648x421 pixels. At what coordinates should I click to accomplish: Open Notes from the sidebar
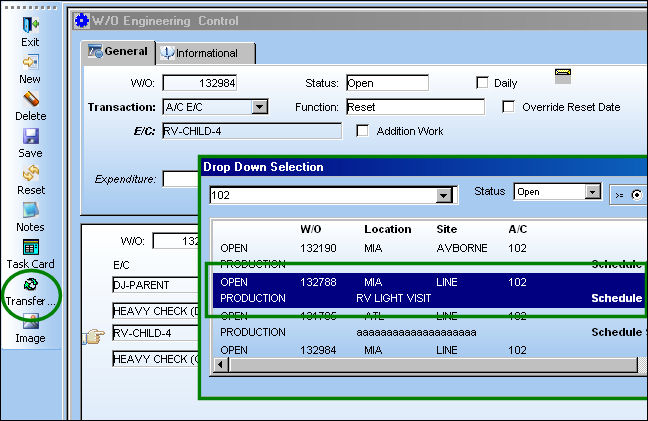31,210
